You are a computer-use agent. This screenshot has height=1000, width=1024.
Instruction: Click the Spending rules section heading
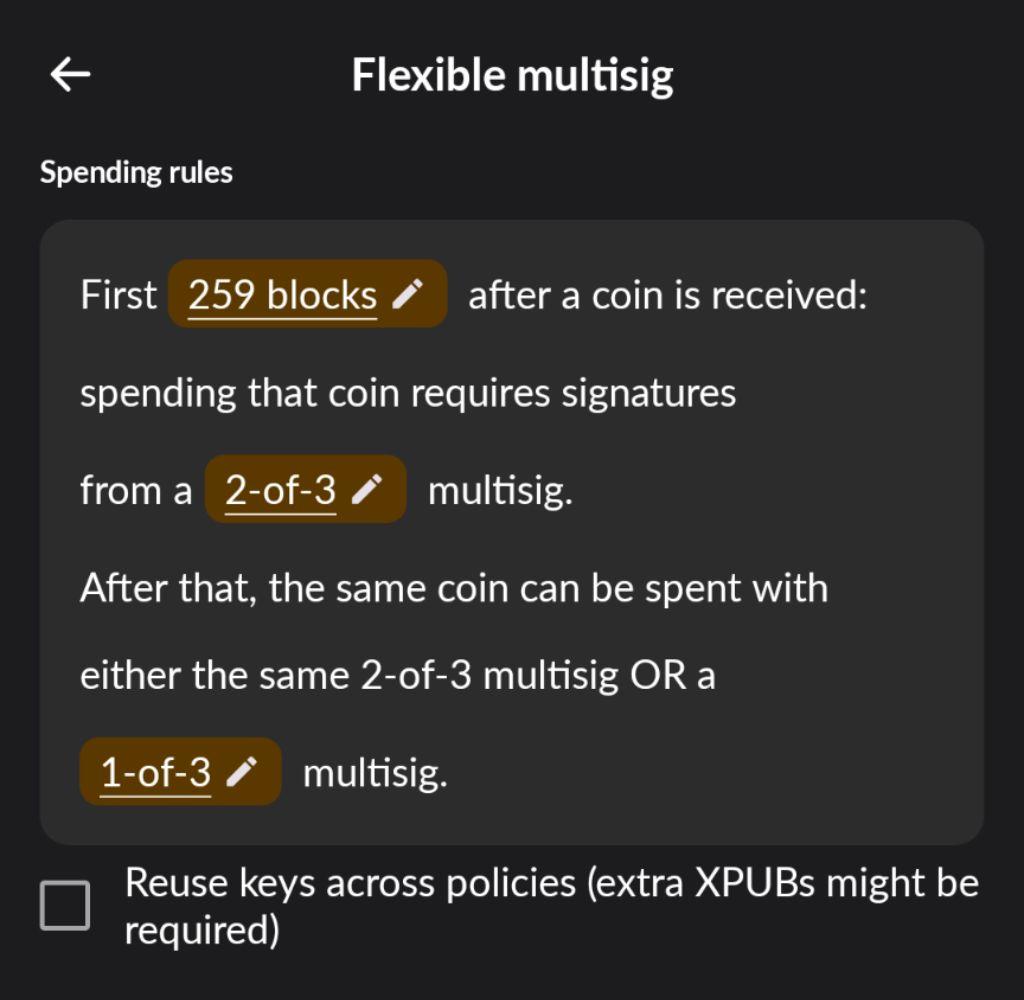point(136,172)
